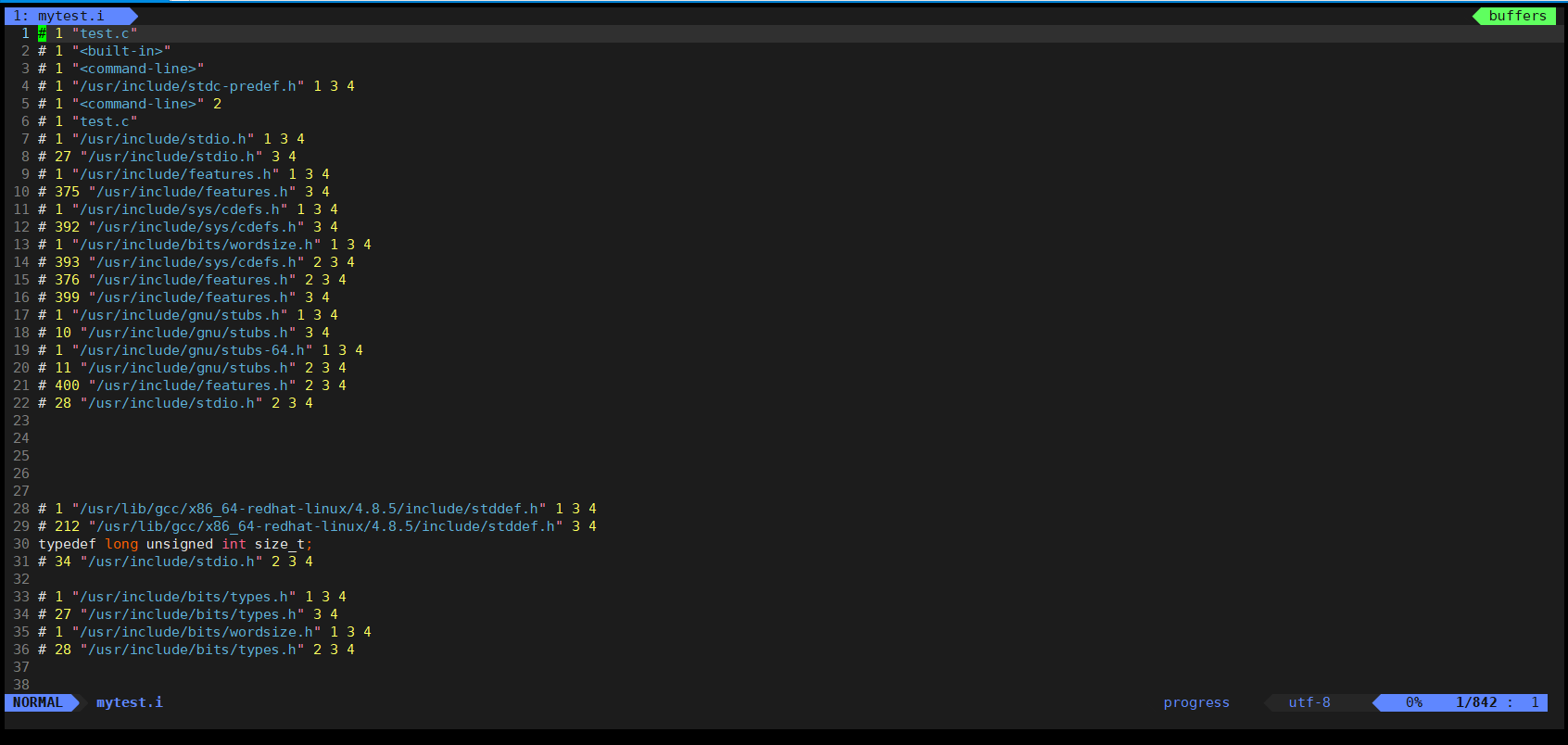Click "/usr/include/features.h" on line 9
Viewport: 1568px width, 745px height.
pyautogui.click(x=176, y=174)
